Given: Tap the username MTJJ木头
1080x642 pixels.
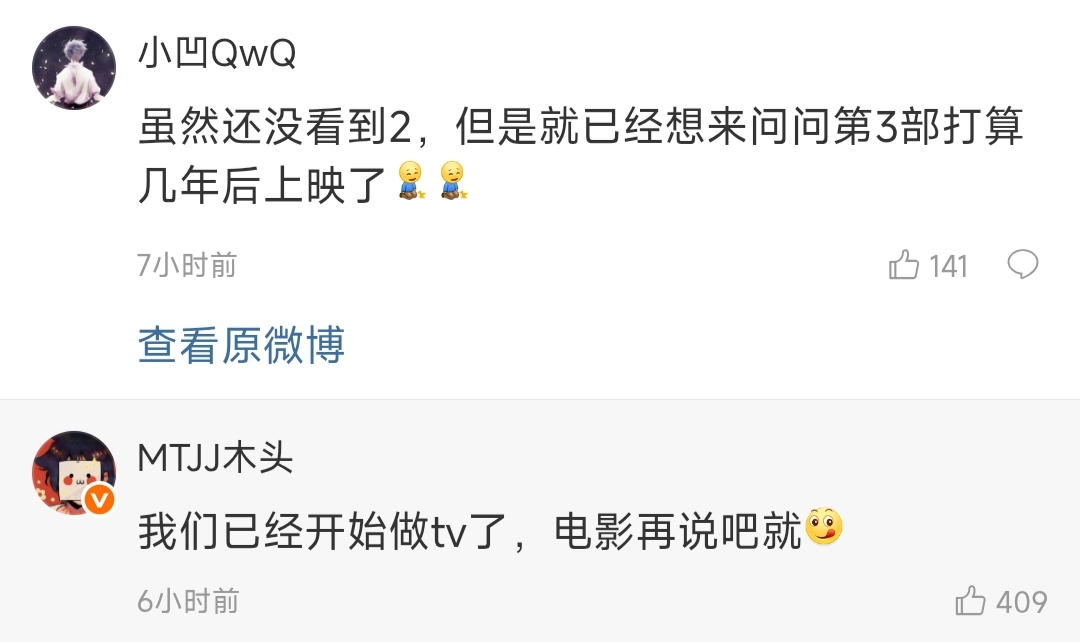Looking at the screenshot, I should (216, 457).
